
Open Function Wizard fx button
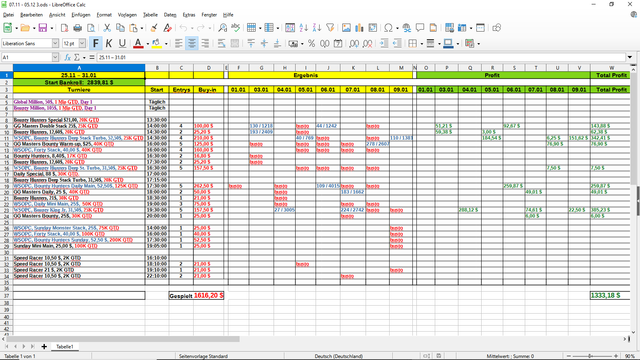click(x=68, y=58)
